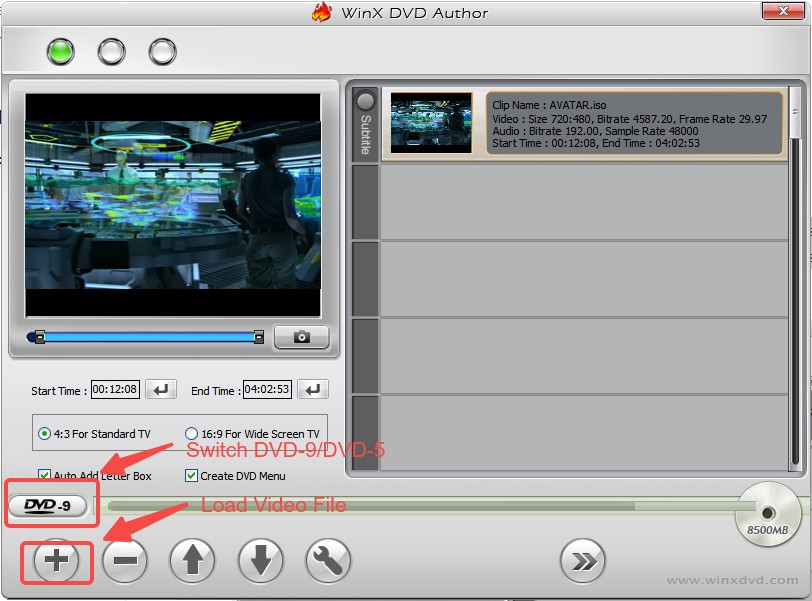Switch disc type with the DVD-9 button
812x601 pixels.
[50, 506]
